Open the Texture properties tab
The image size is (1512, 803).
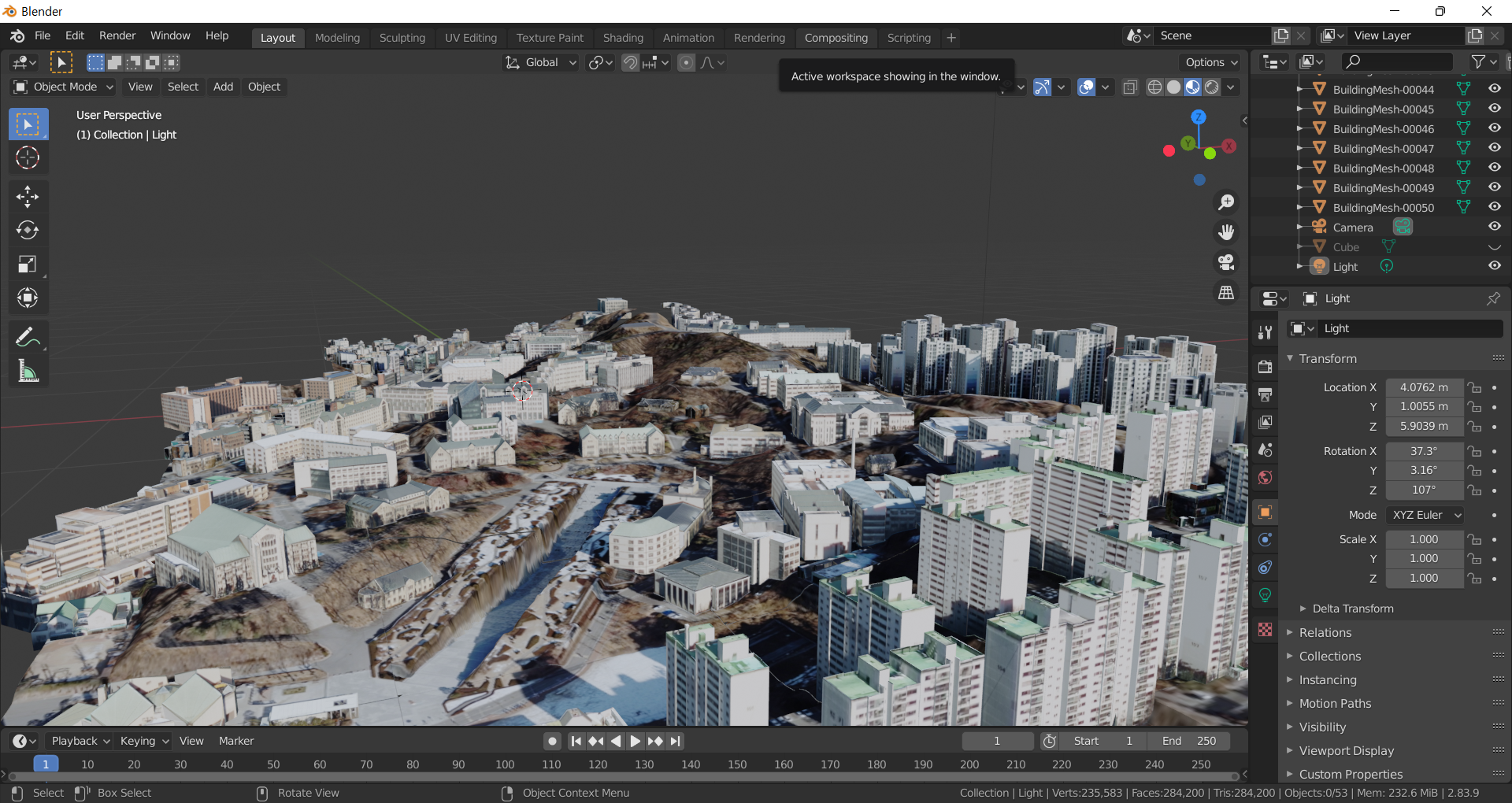[x=1266, y=629]
